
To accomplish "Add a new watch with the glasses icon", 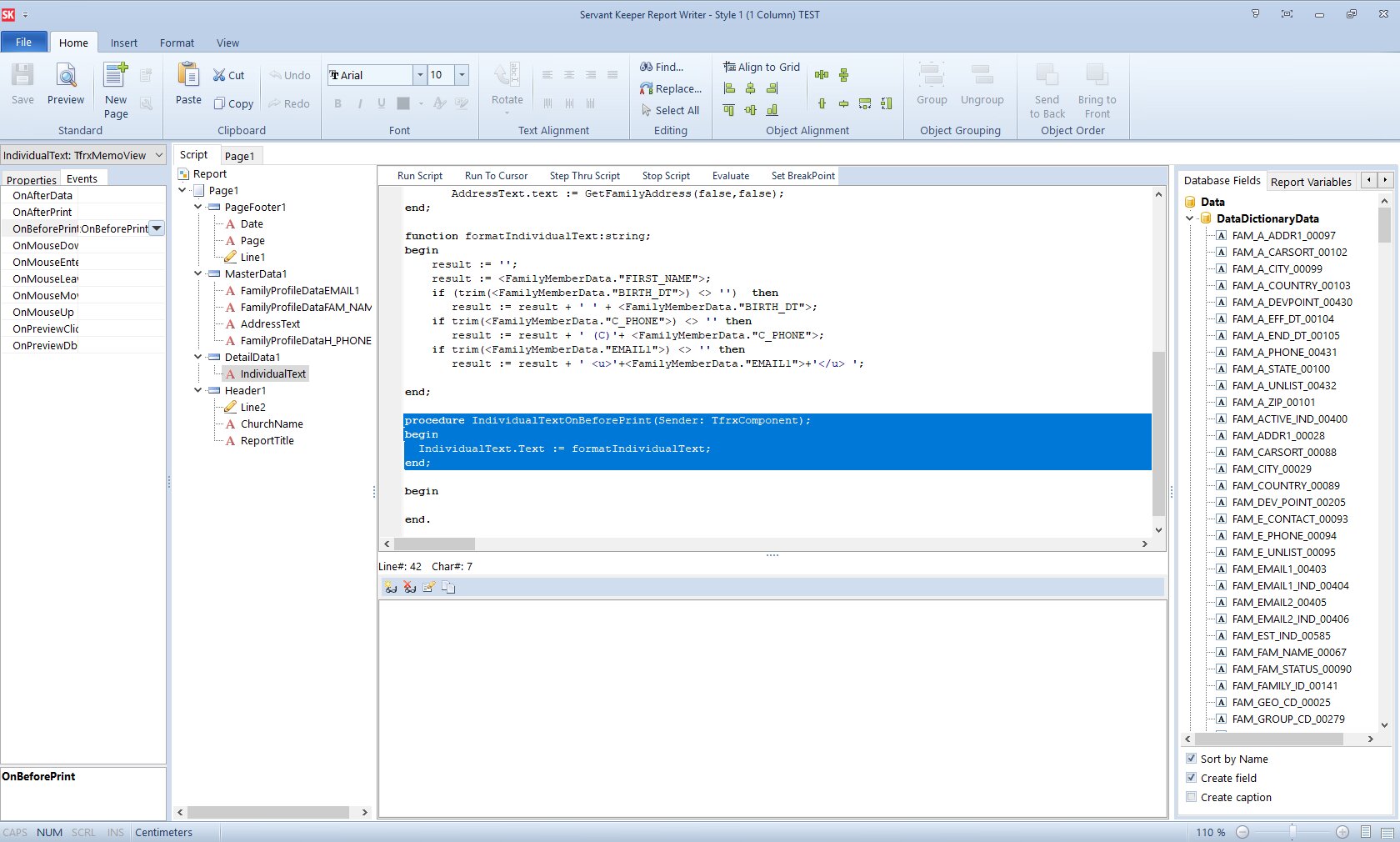I will (390, 587).
